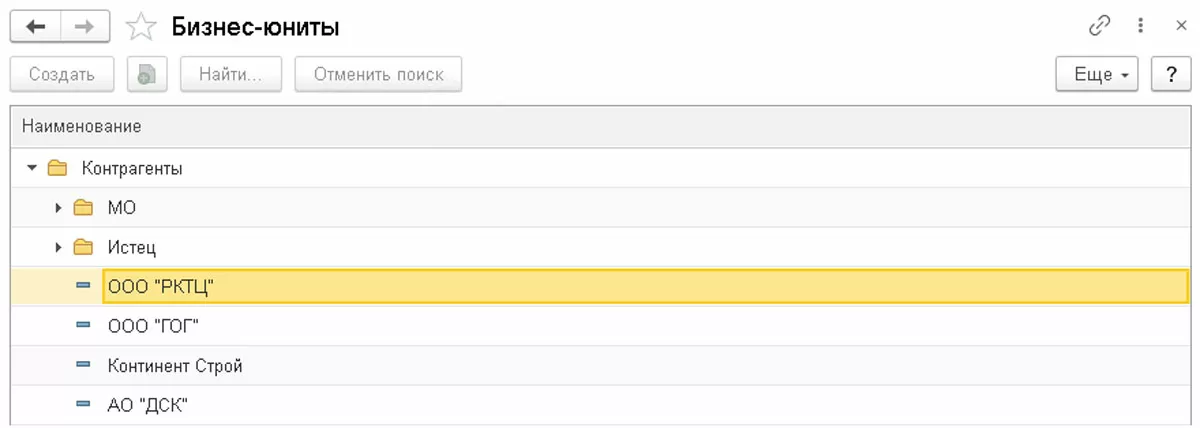Screen dimensions: 1200x428
Task: Expand the Истец folder
Action: 58,248
